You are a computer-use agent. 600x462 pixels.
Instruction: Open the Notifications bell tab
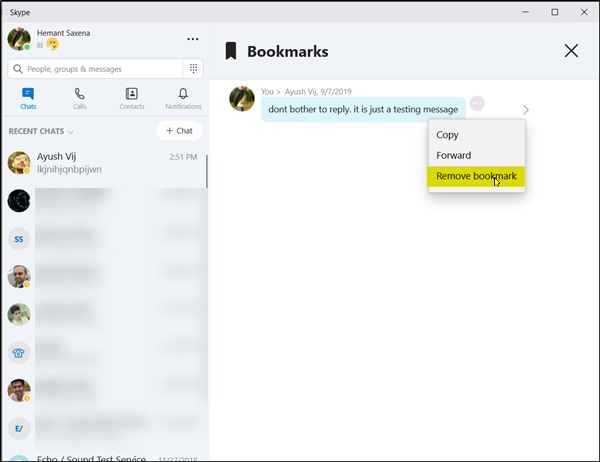point(183,98)
